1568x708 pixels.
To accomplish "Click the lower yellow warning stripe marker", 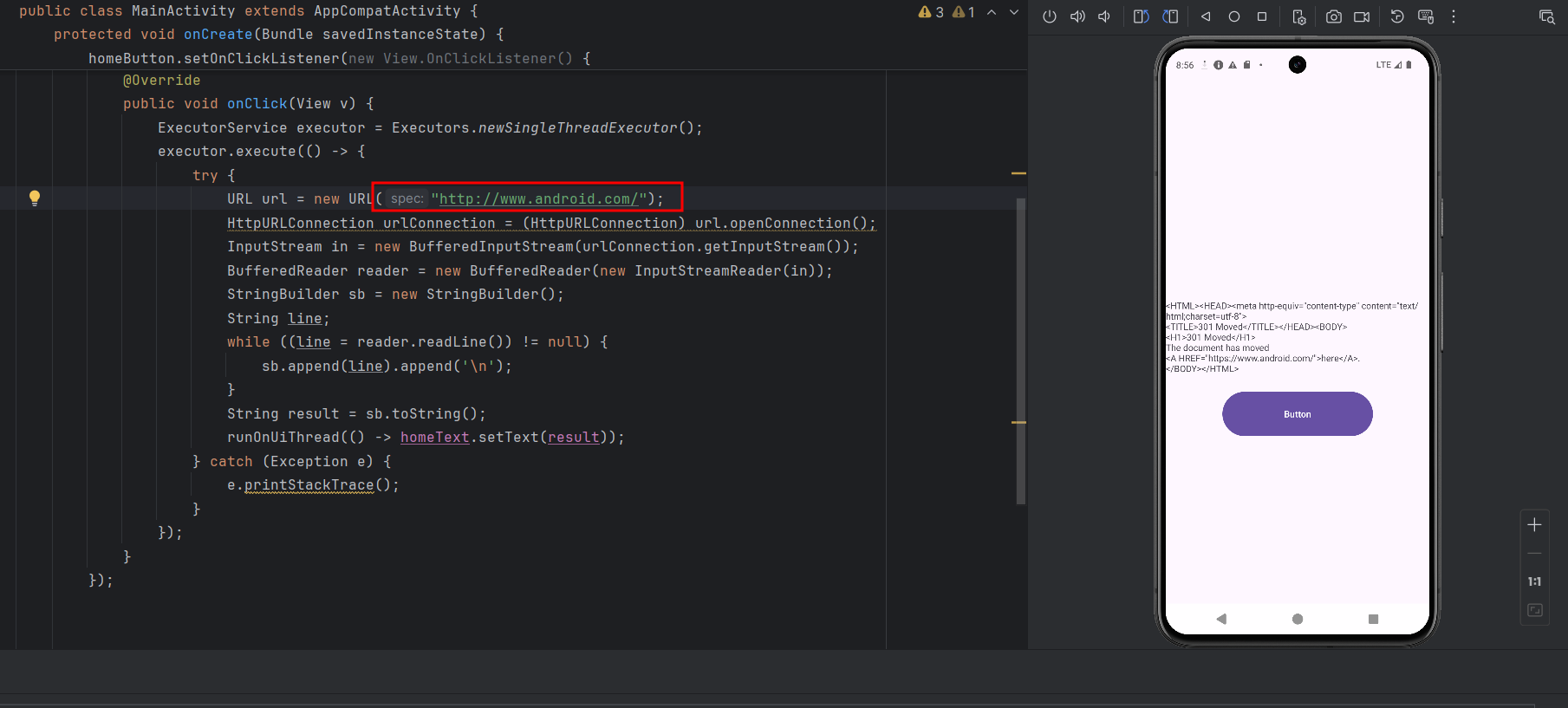I will point(1018,422).
